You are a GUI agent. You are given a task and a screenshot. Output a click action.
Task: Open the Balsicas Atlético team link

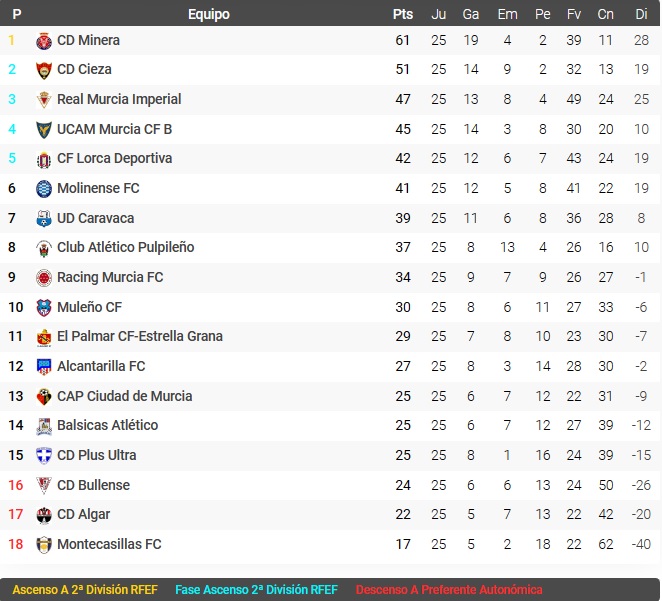click(107, 425)
